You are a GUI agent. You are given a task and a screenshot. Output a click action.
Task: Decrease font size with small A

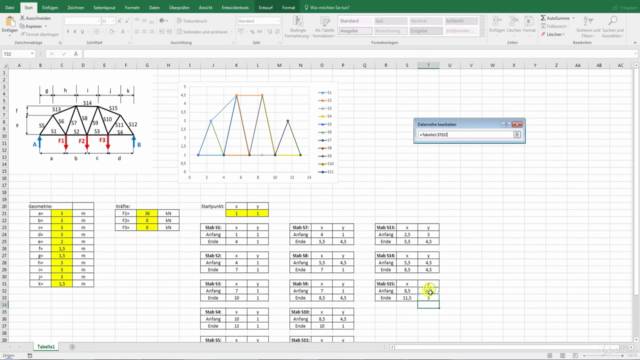[127, 21]
